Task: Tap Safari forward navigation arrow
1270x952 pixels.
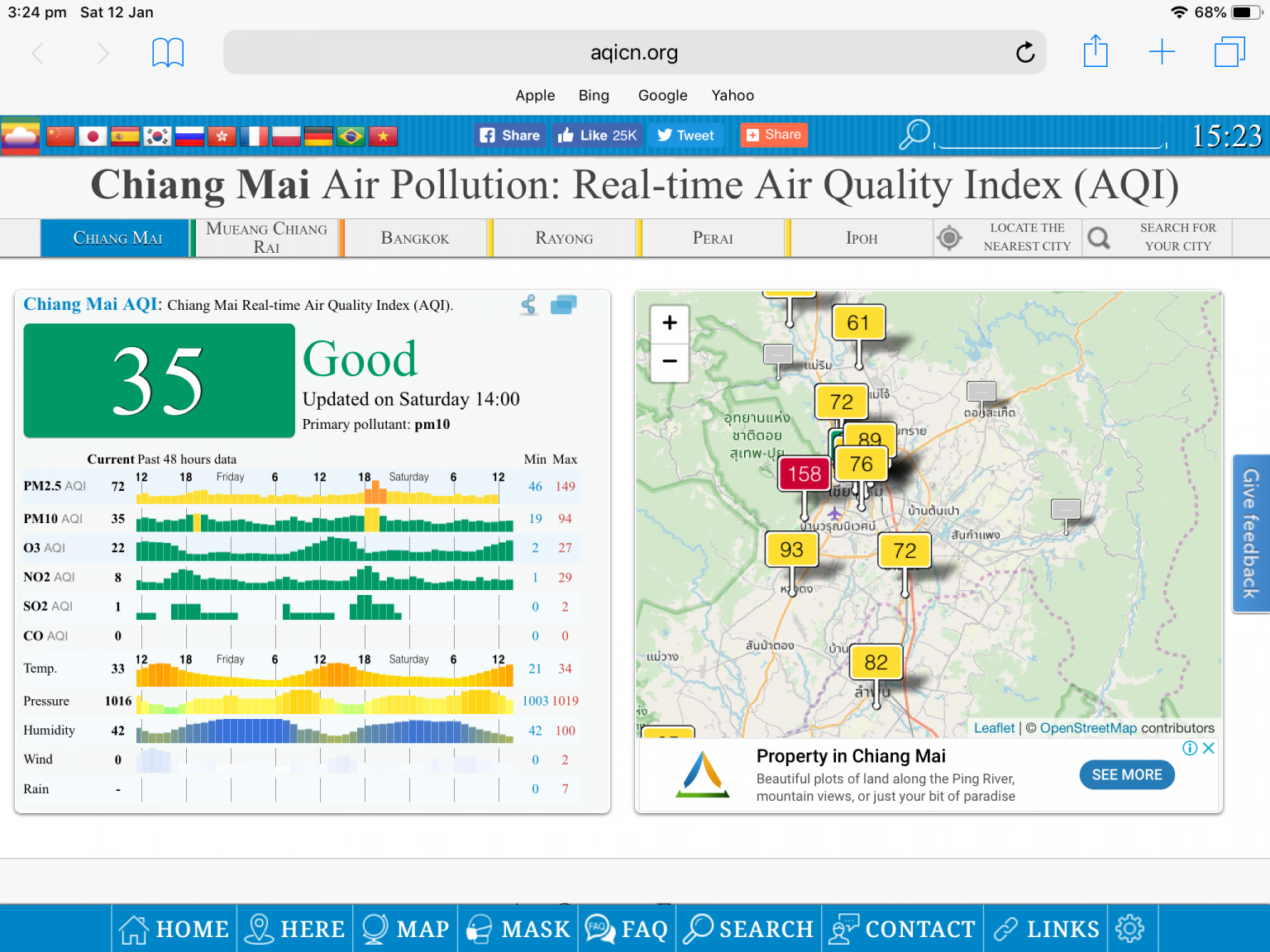Action: [103, 54]
